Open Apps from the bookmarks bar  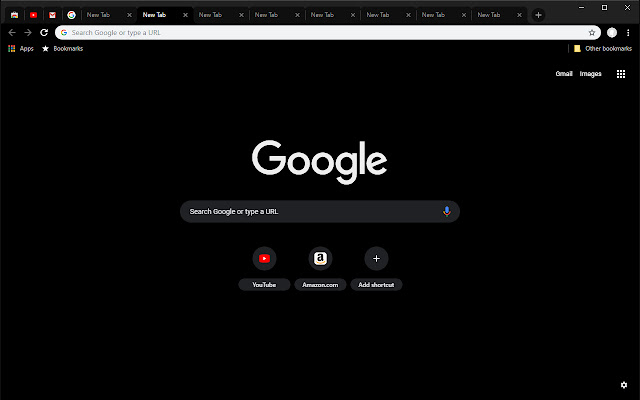coord(21,49)
